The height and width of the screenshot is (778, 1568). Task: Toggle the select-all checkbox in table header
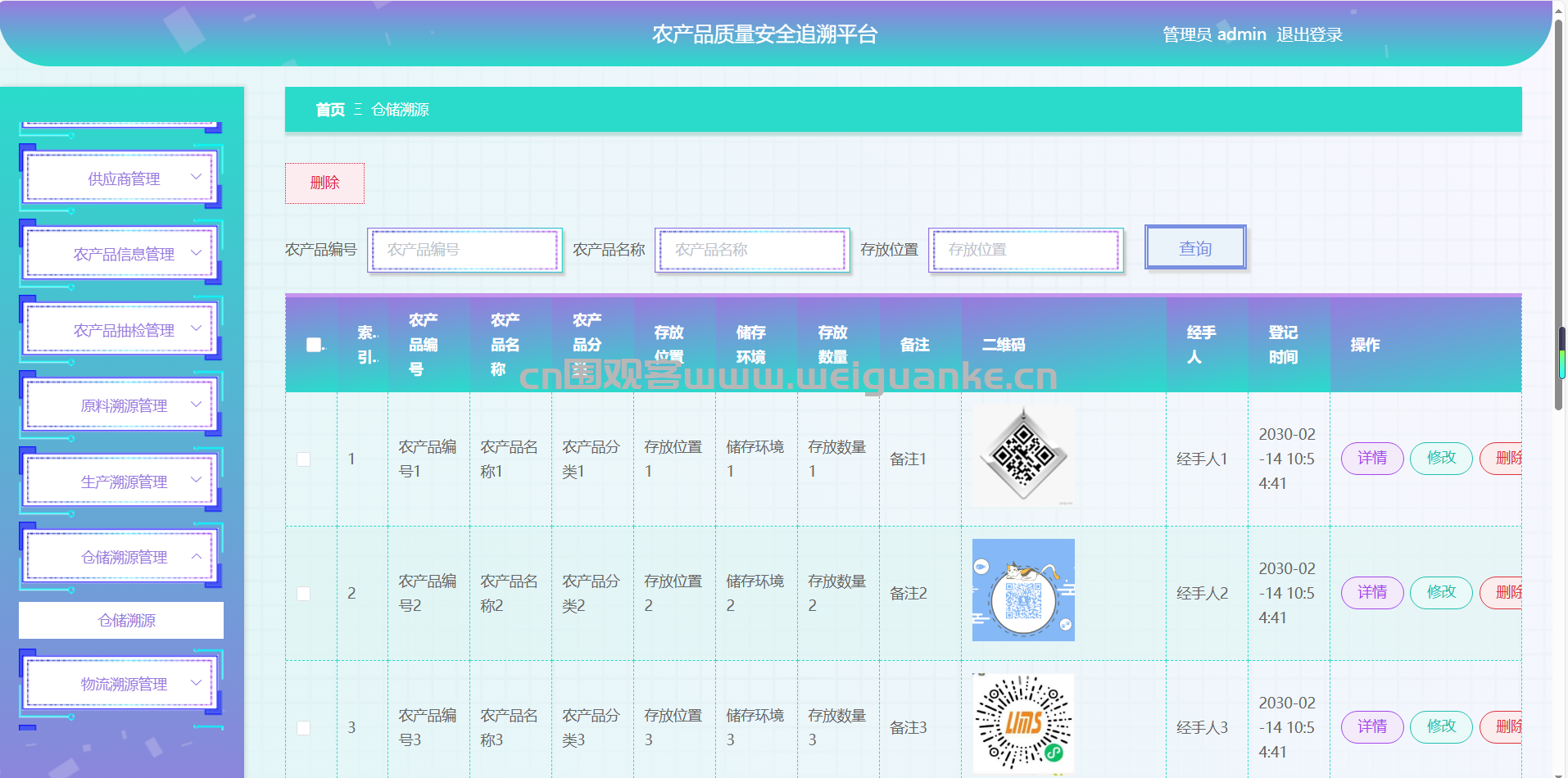[x=314, y=345]
